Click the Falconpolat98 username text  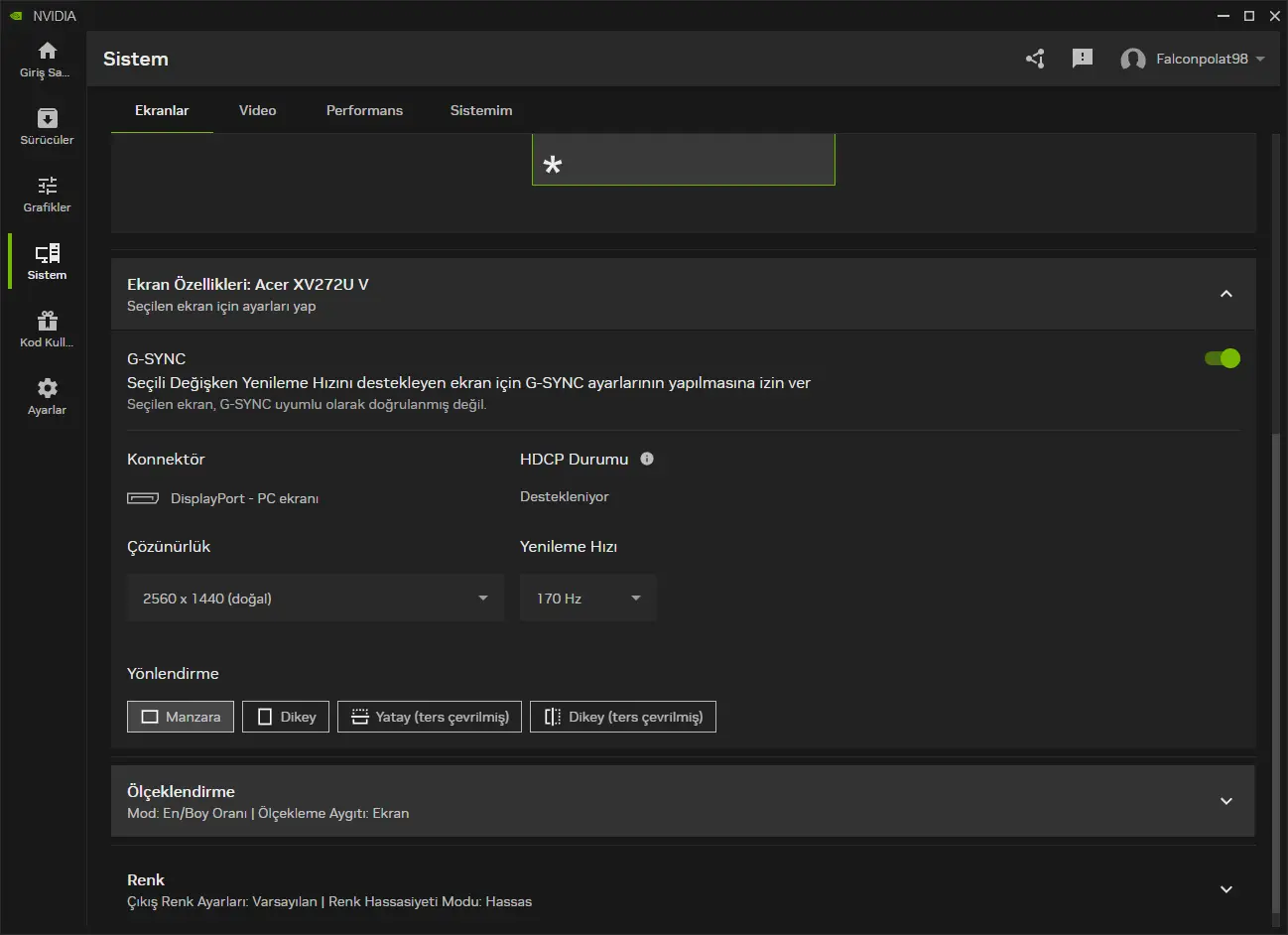[1203, 59]
